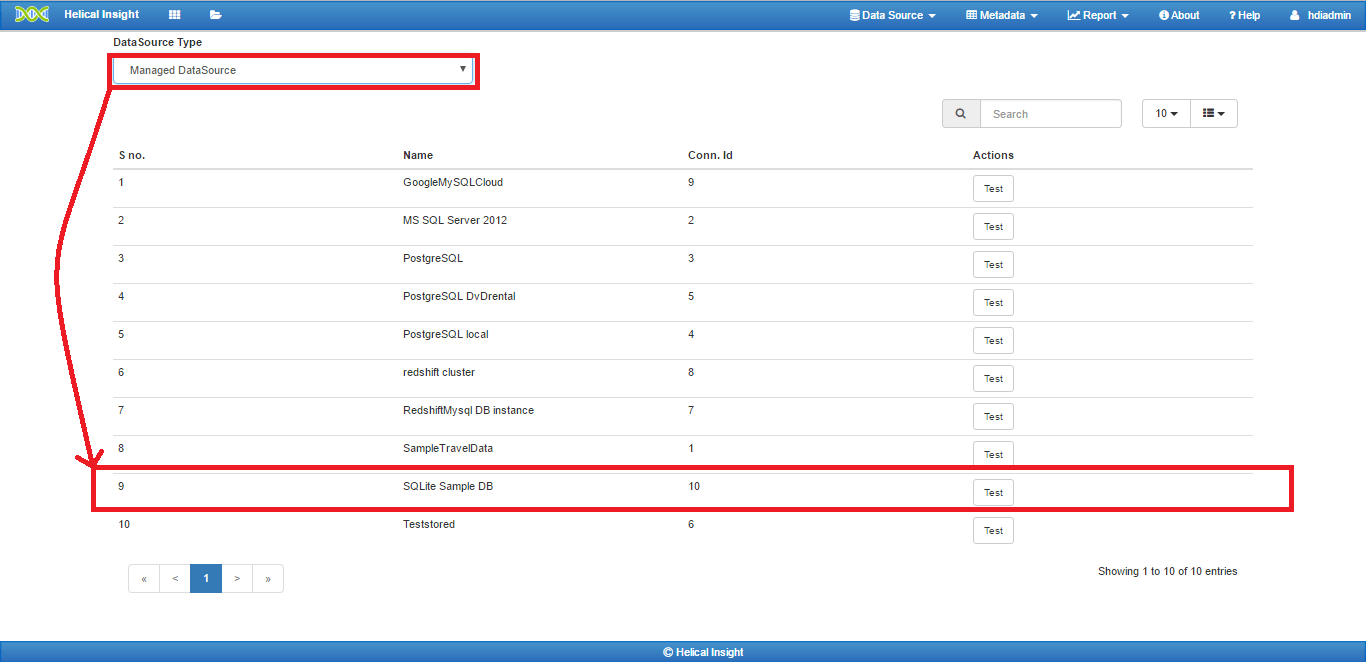Select the RedshiftMysql DB instance name cell
Viewport: 1366px width, 662px height.
tap(468, 410)
